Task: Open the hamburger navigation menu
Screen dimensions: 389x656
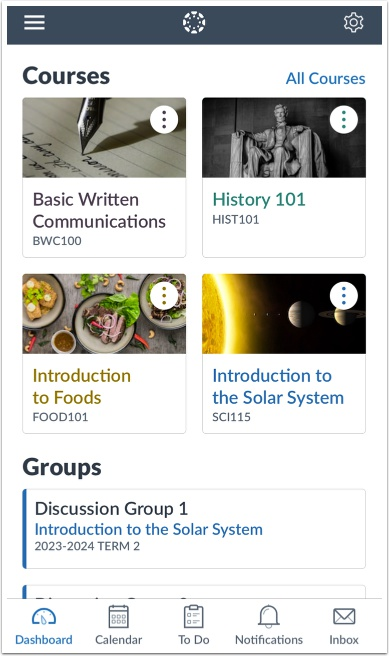Action: coord(34,23)
